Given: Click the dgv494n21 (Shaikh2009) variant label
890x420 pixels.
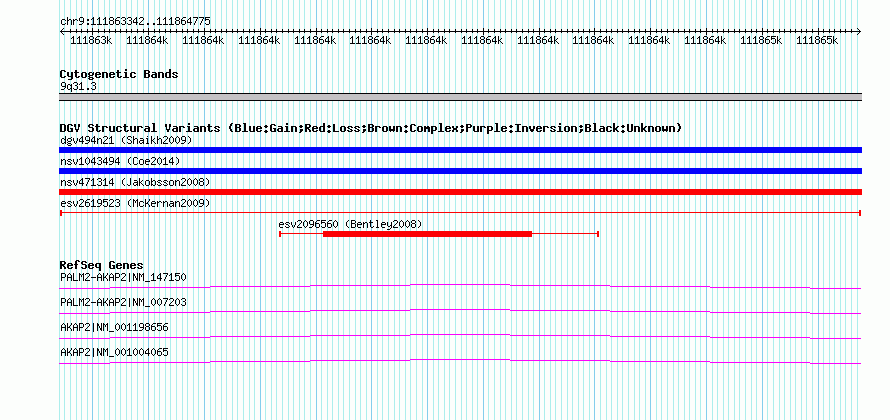Looking at the screenshot, I should (126, 140).
